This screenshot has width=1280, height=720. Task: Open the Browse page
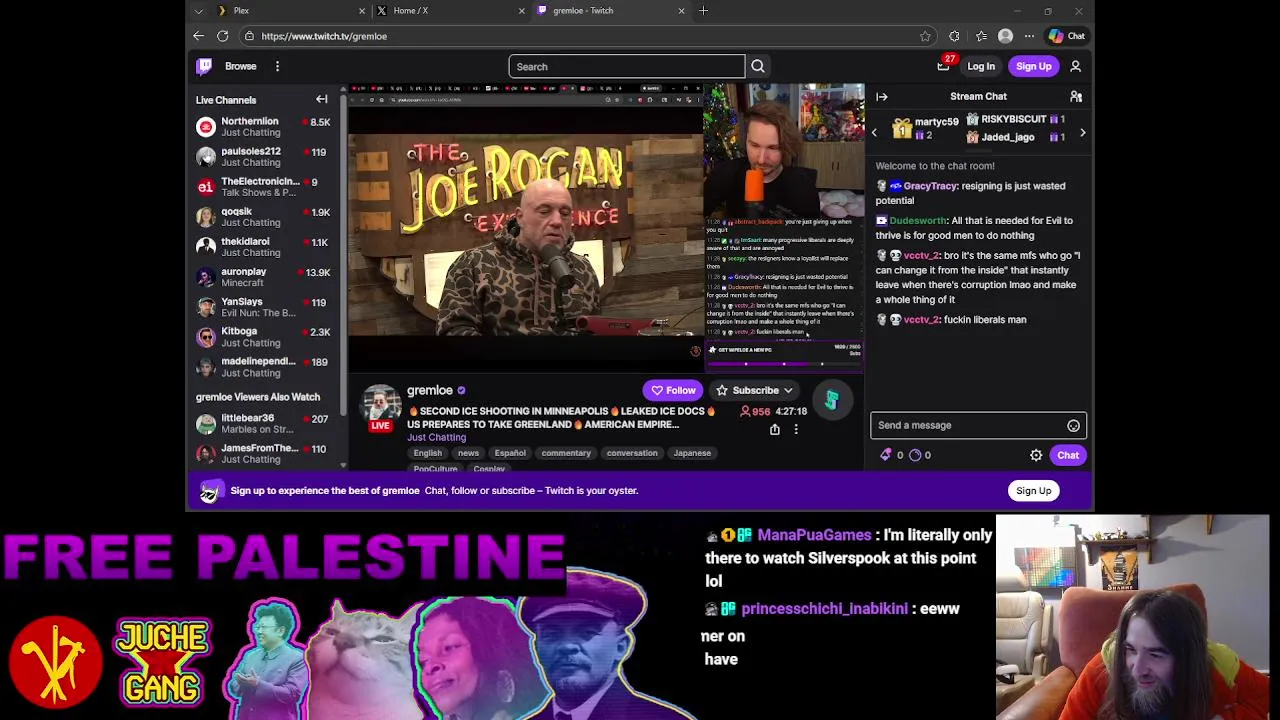(240, 66)
